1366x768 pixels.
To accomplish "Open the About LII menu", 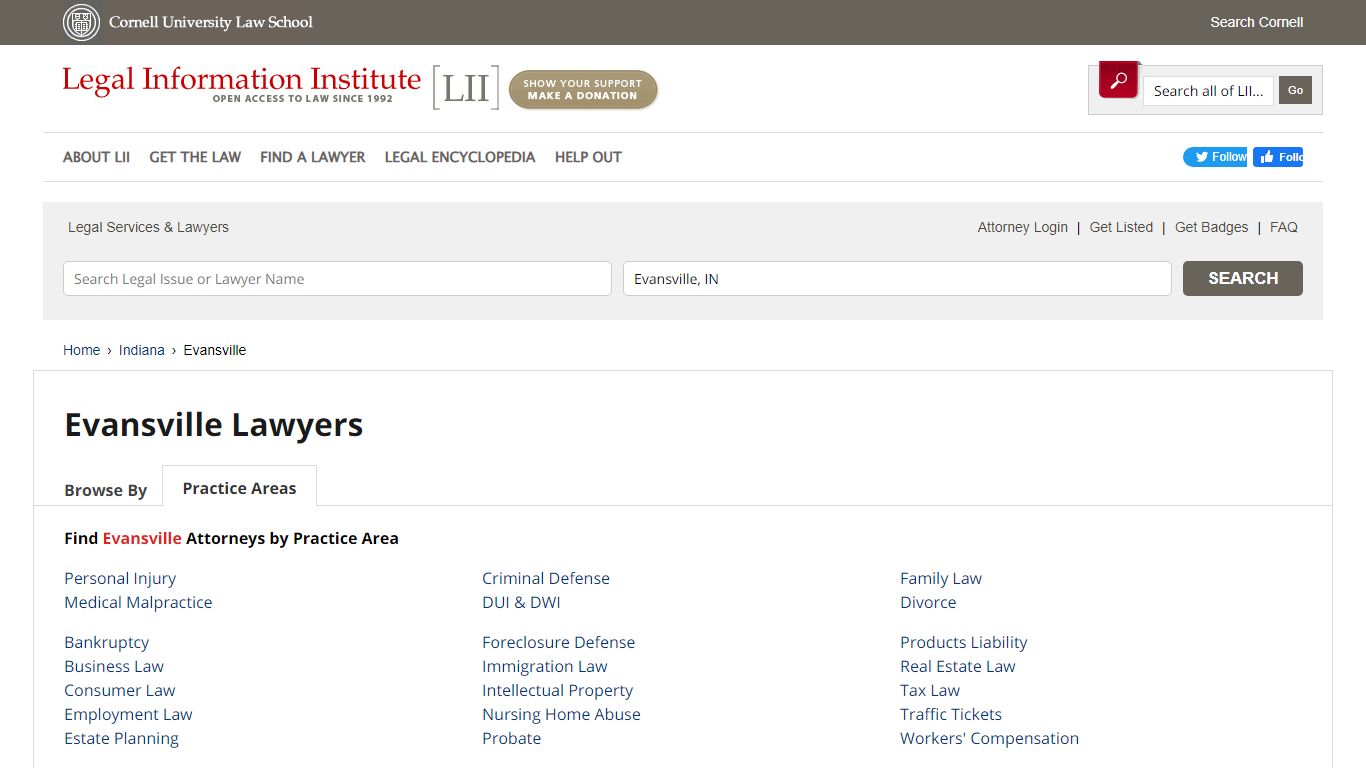I will tap(96, 157).
